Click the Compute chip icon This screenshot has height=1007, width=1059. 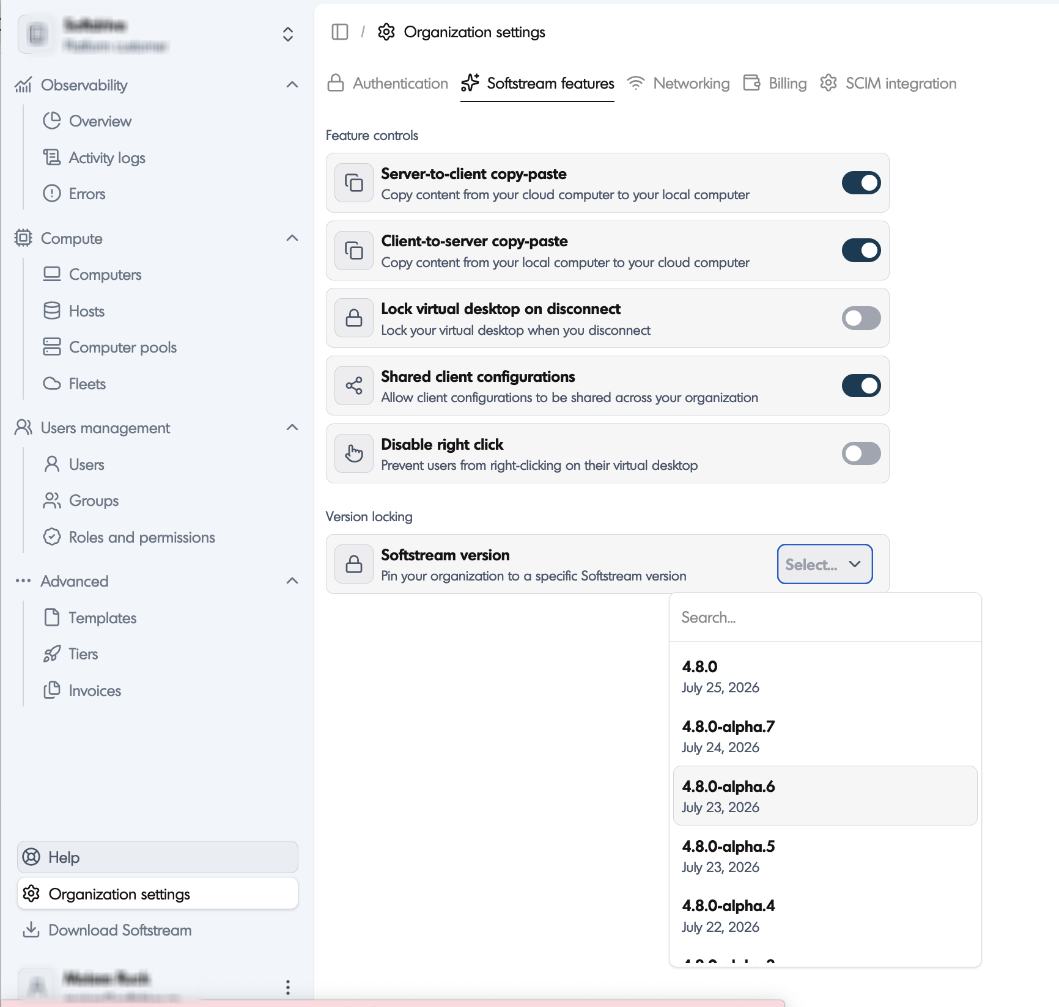(x=24, y=238)
